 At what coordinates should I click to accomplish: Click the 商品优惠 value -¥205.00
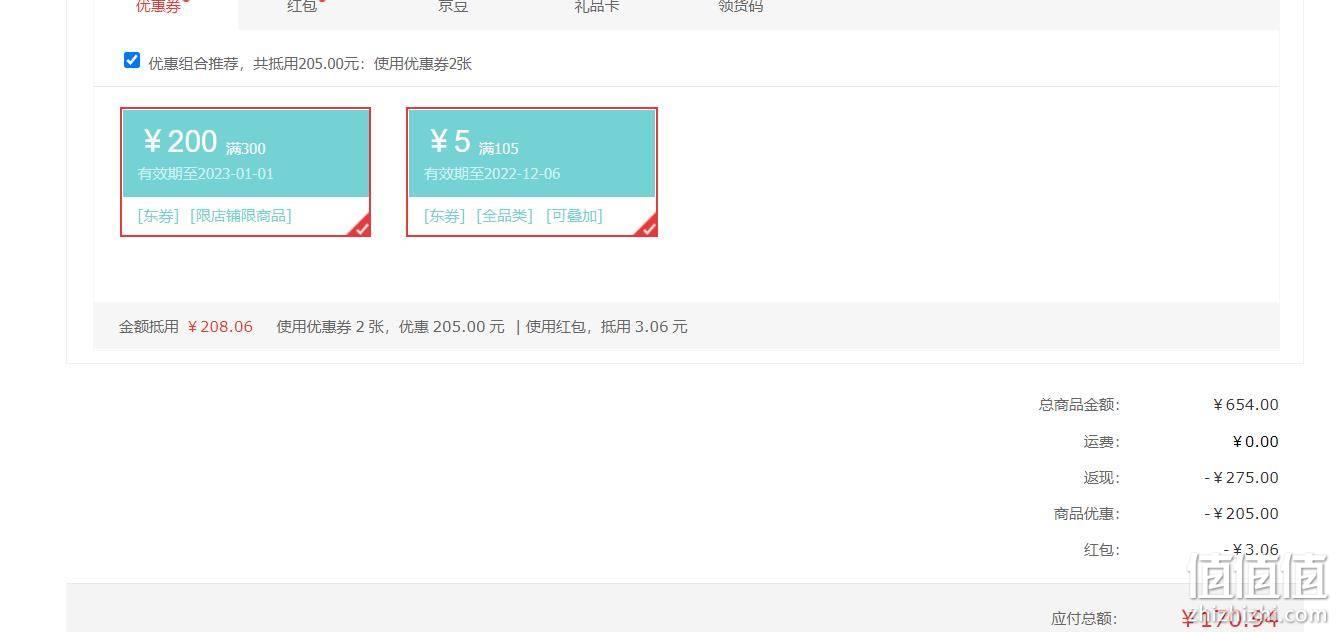(x=1241, y=514)
